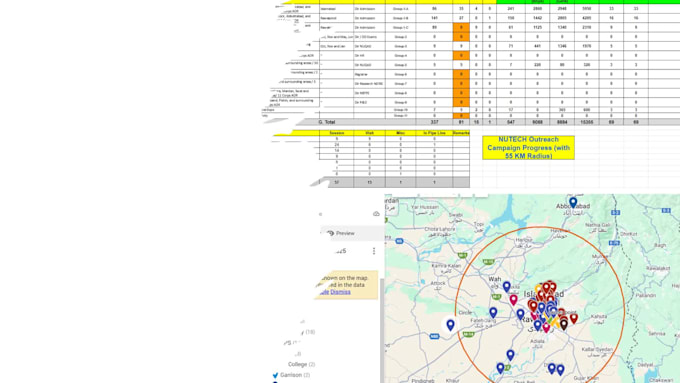Select the grand total cell 15355
Image resolution: width=680 pixels, height=383 pixels.
click(x=586, y=122)
